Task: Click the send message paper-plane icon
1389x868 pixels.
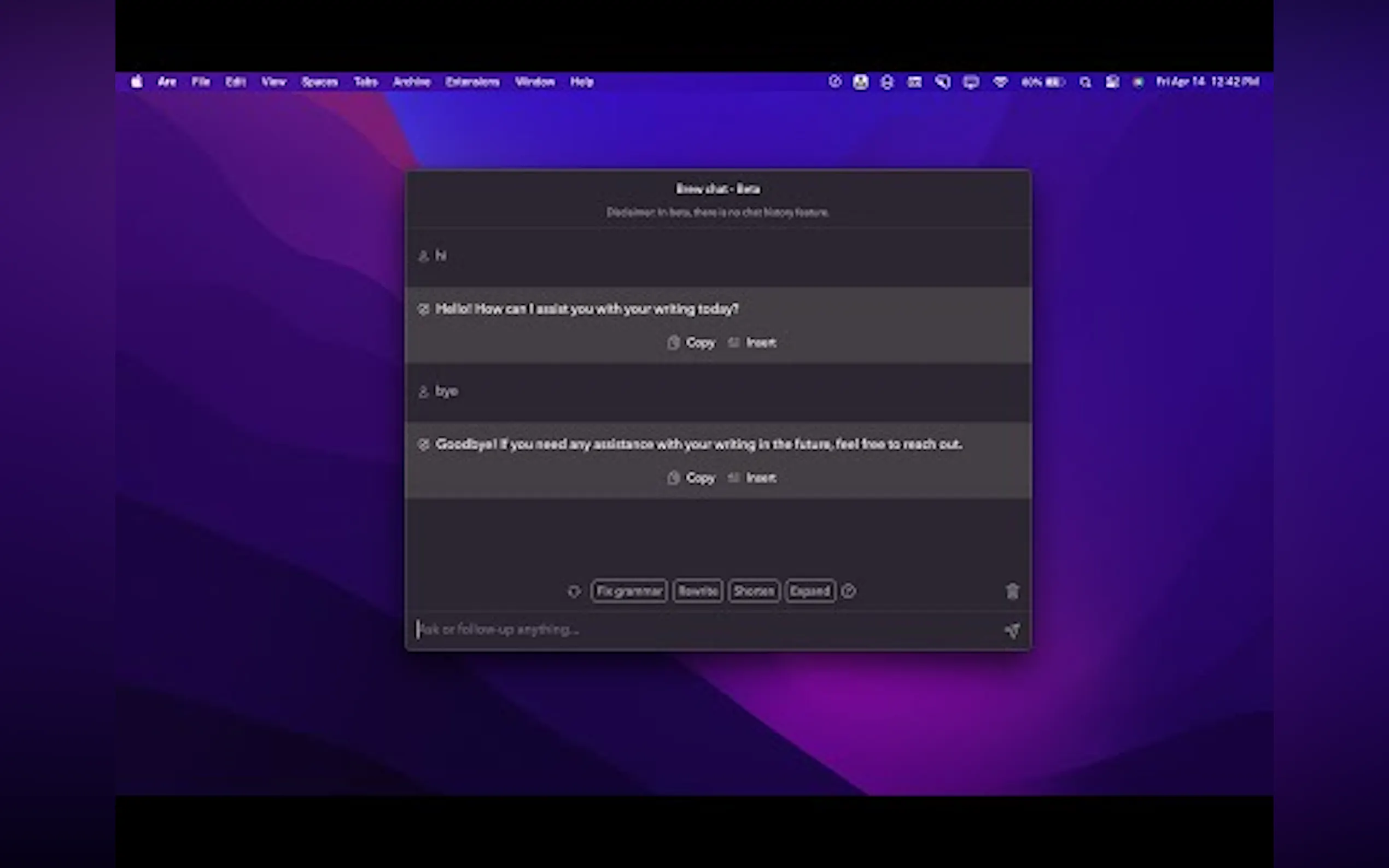Action: click(x=1012, y=630)
